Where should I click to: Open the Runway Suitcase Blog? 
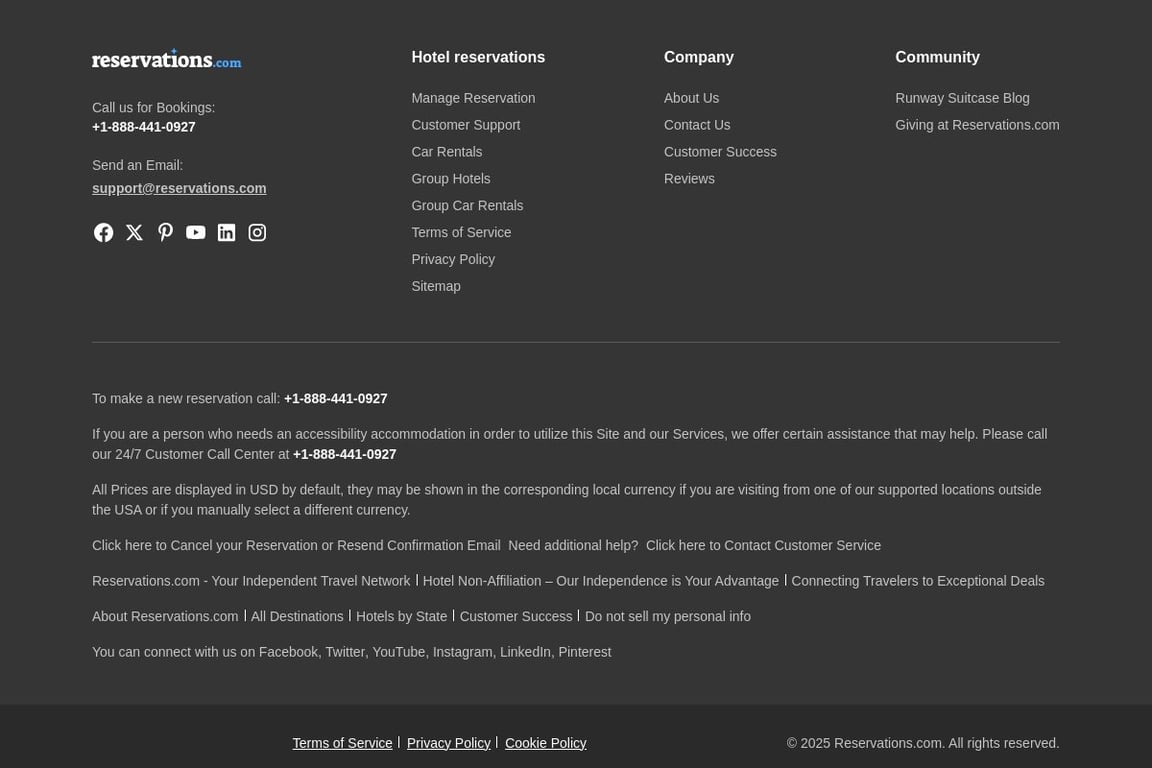[962, 98]
